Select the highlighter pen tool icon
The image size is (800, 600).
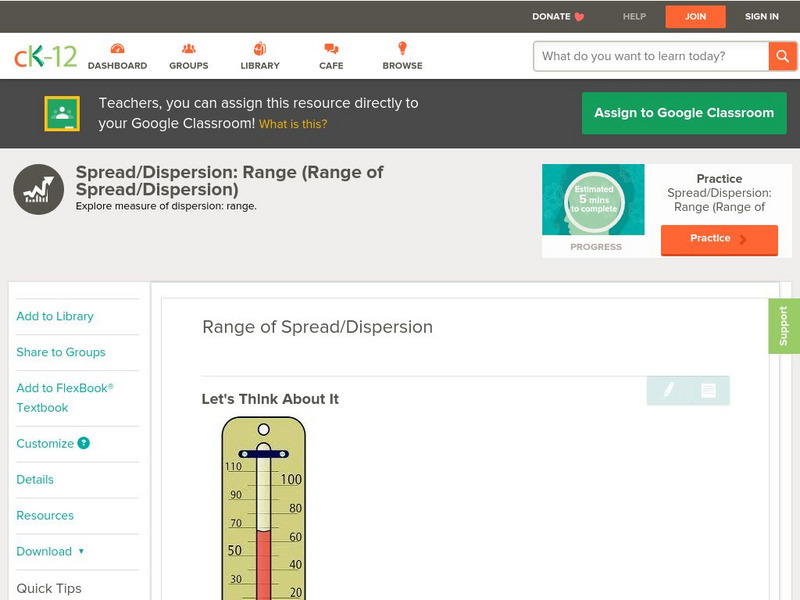click(x=669, y=390)
